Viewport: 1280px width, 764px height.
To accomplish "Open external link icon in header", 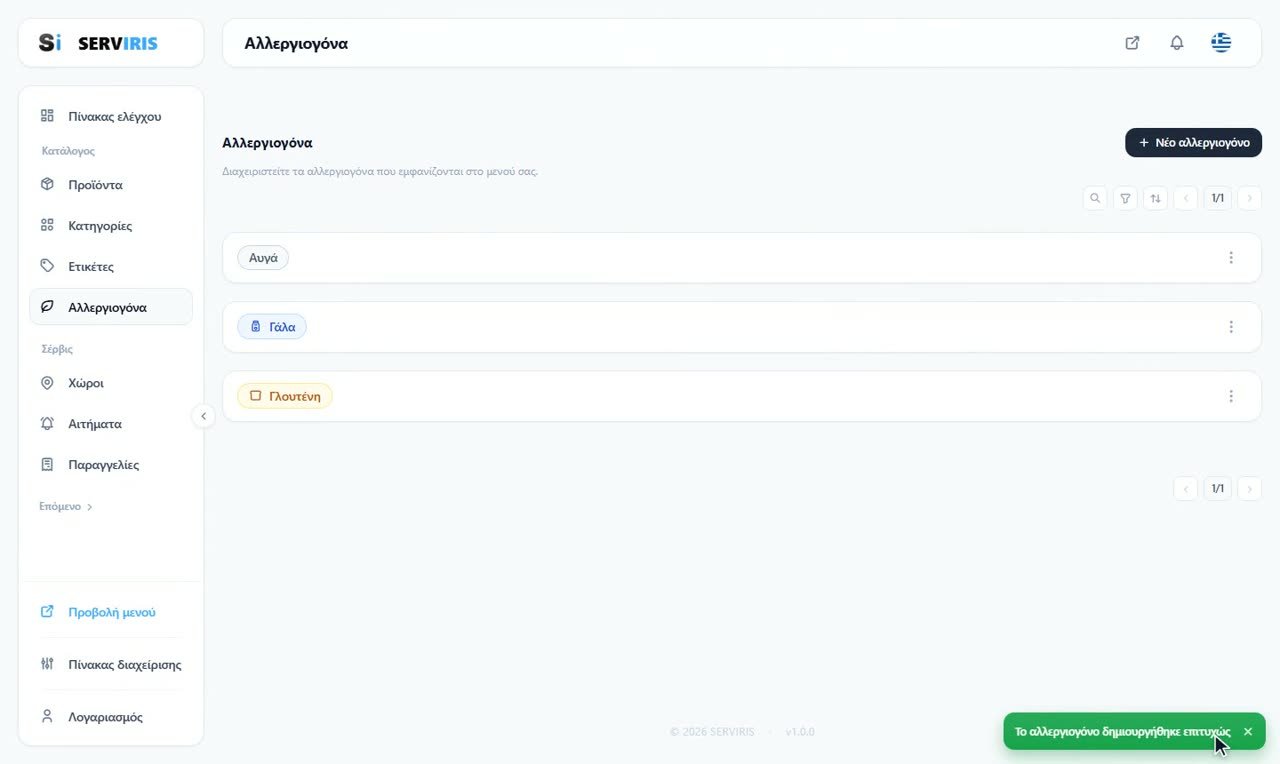I will click(x=1132, y=43).
